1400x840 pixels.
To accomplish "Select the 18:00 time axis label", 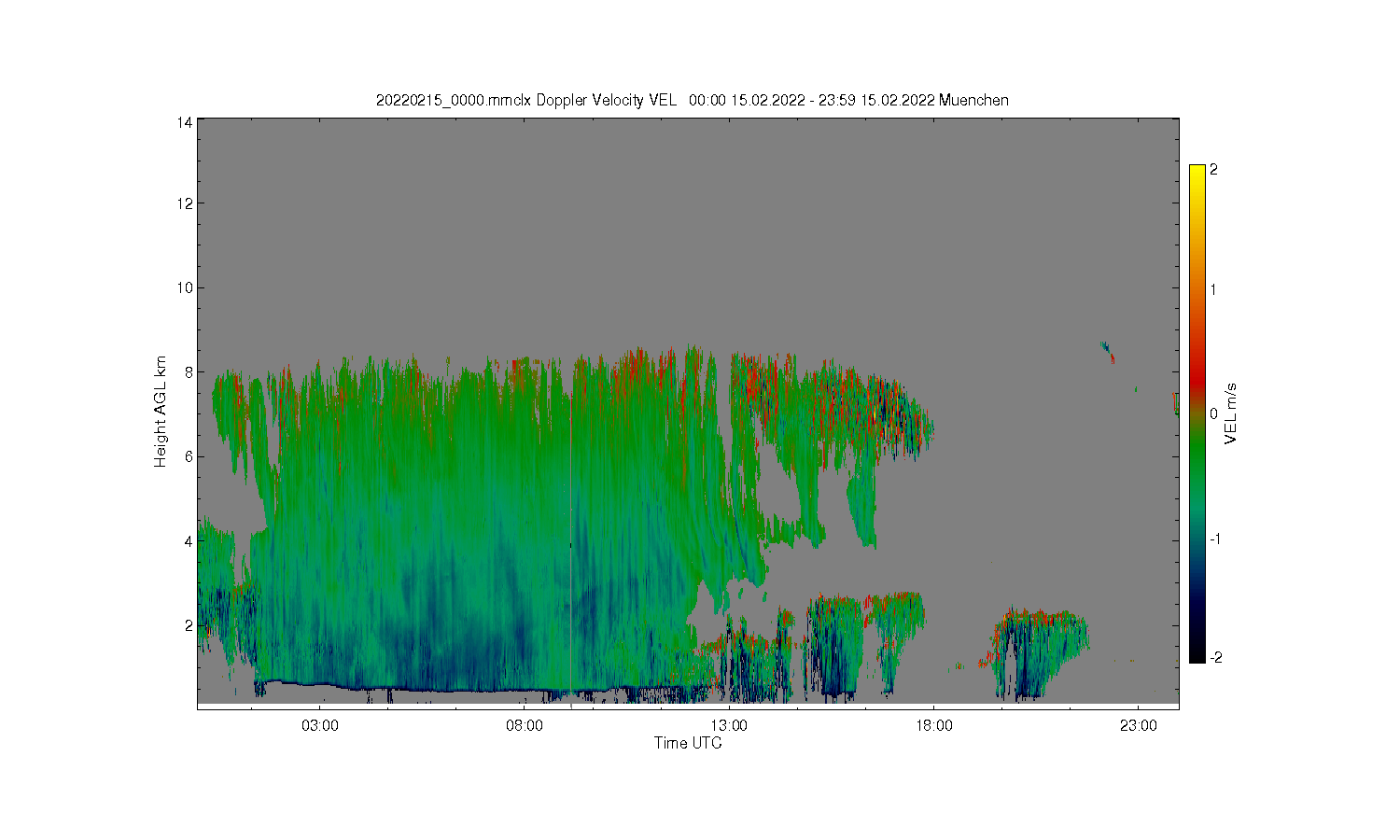I will (933, 725).
